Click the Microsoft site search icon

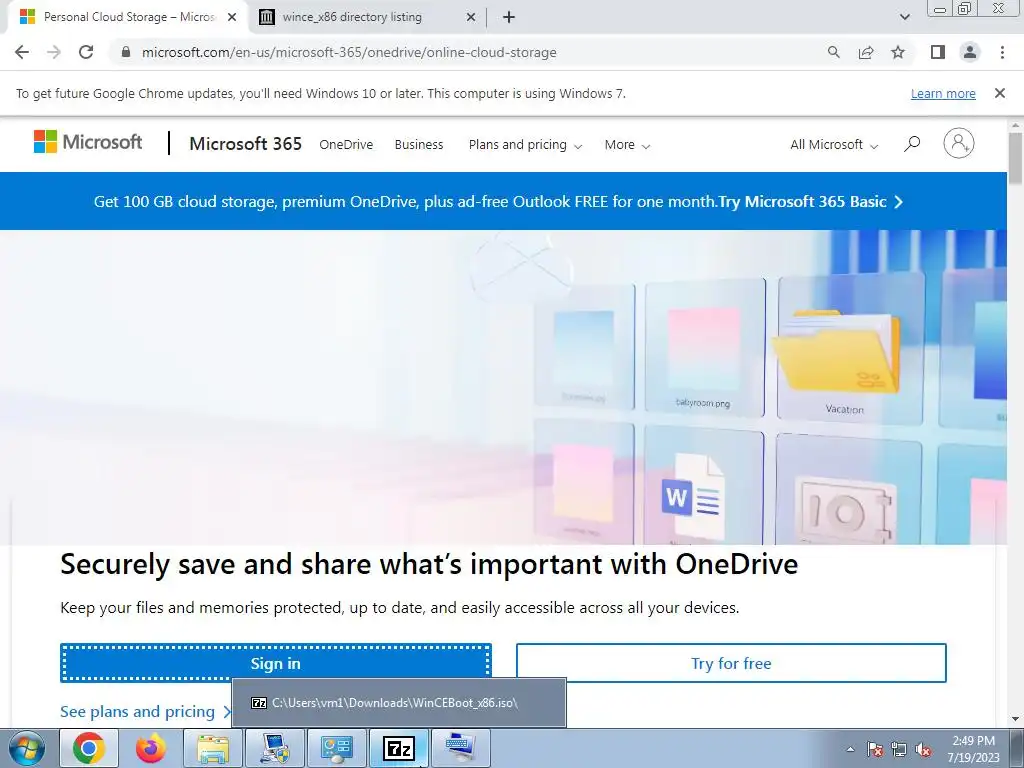(912, 144)
